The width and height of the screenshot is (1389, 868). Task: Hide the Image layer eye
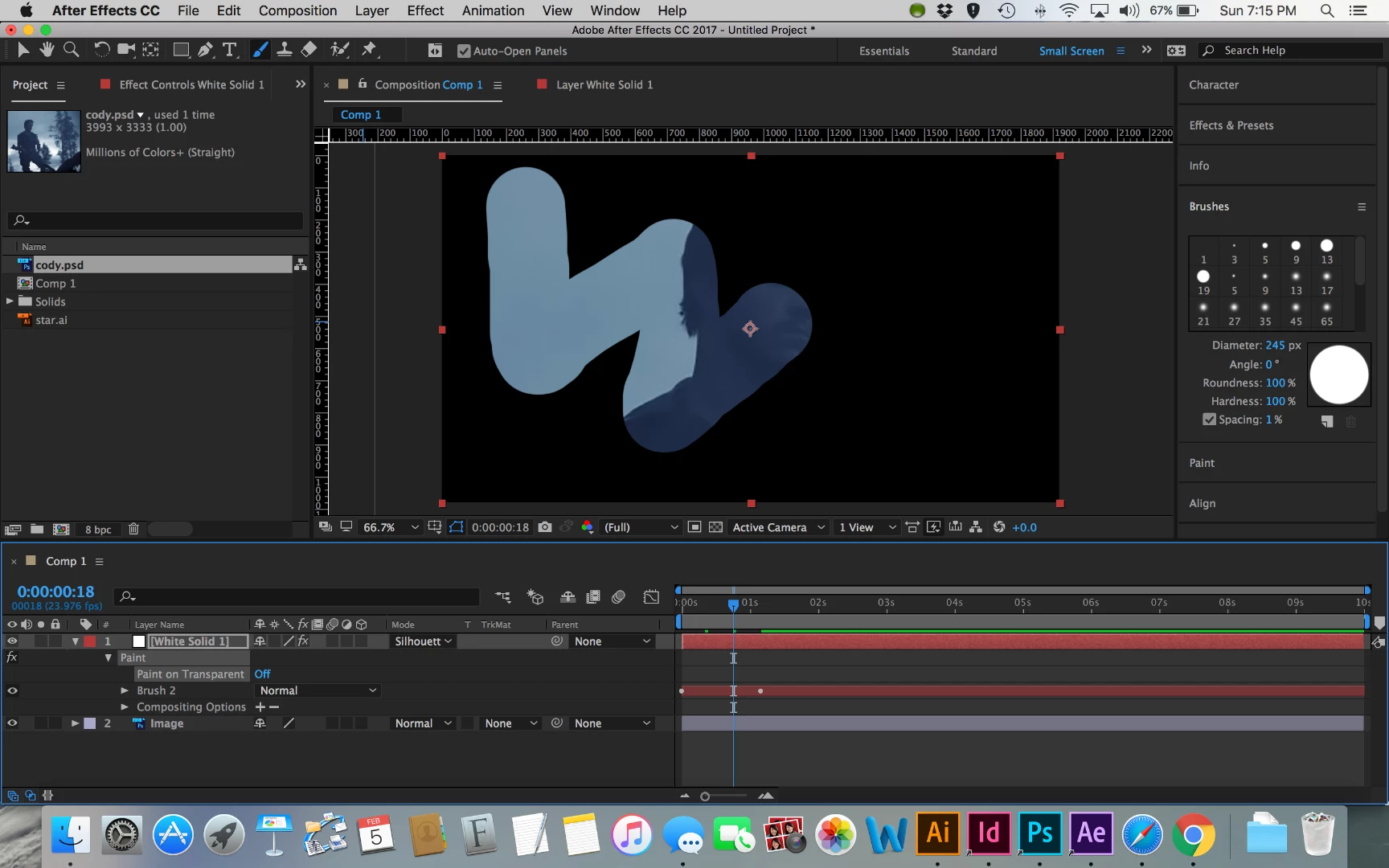12,723
